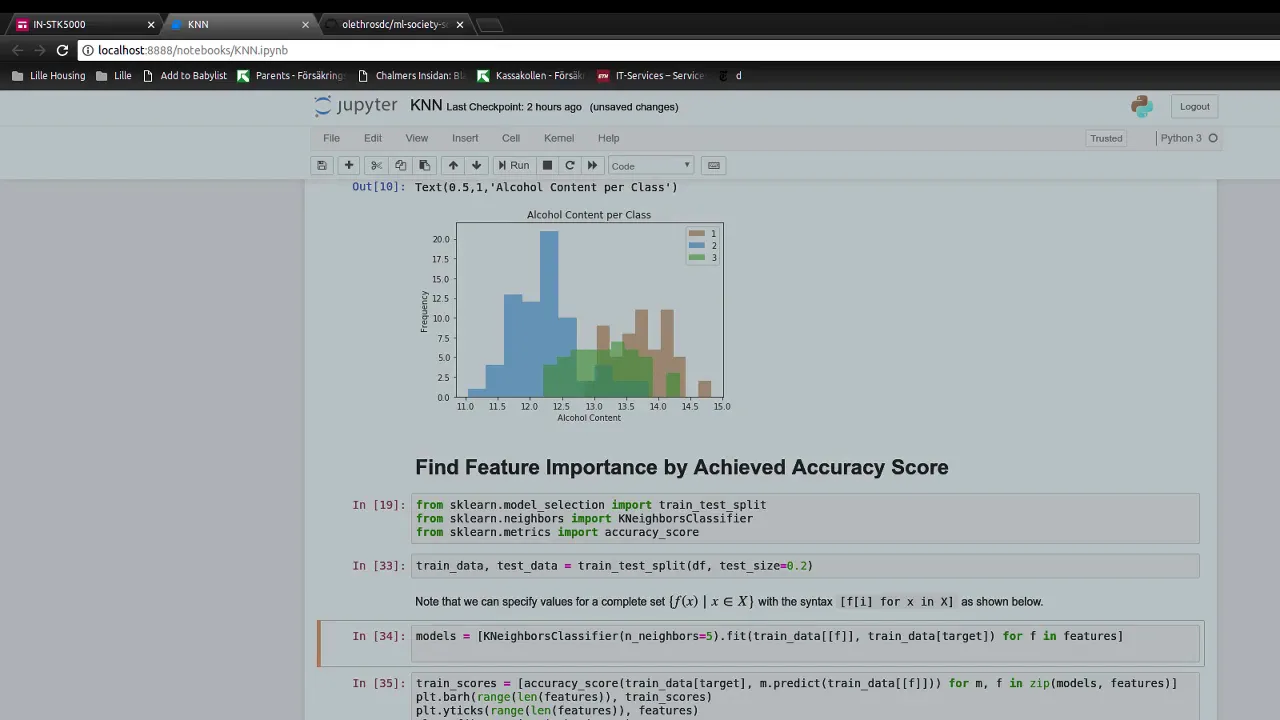
Task: Open the Parents - Försäkring bookmark
Action: click(x=291, y=75)
